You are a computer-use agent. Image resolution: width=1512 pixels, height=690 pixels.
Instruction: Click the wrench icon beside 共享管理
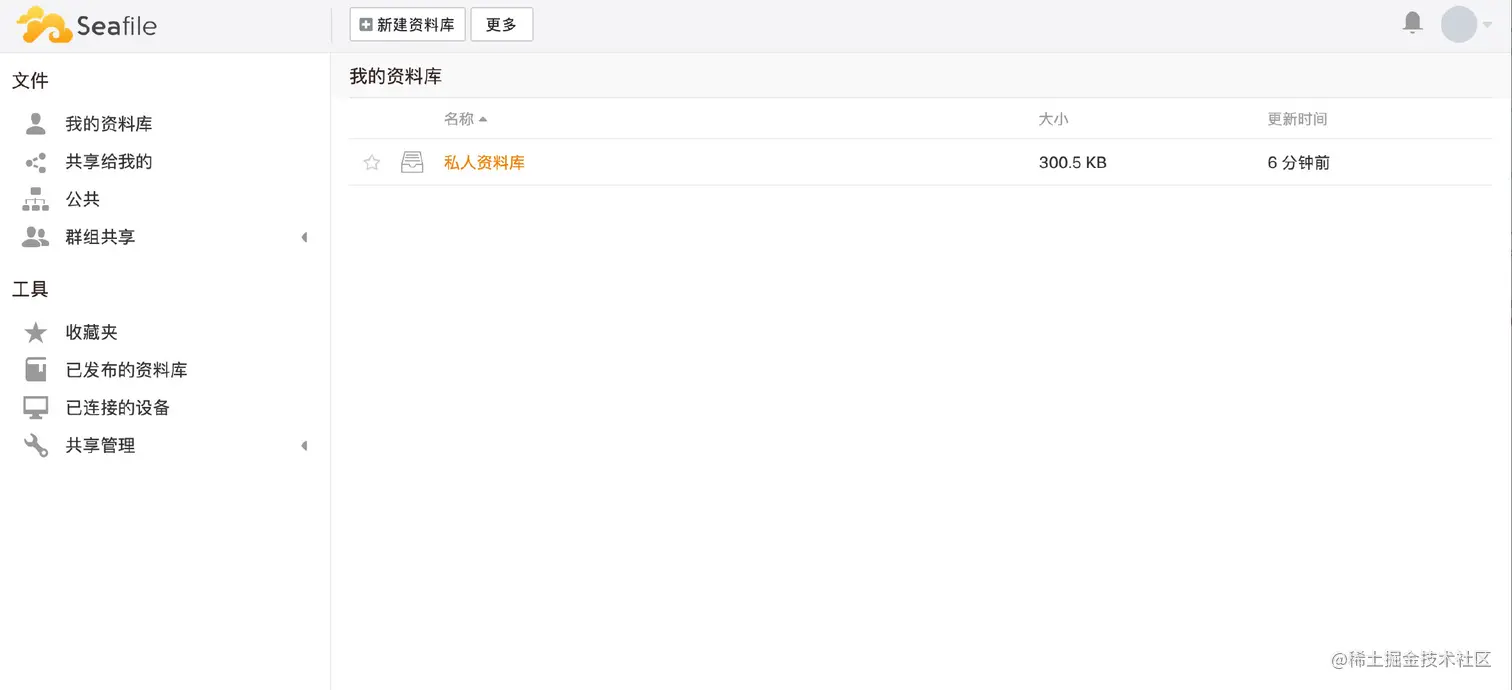[36, 446]
